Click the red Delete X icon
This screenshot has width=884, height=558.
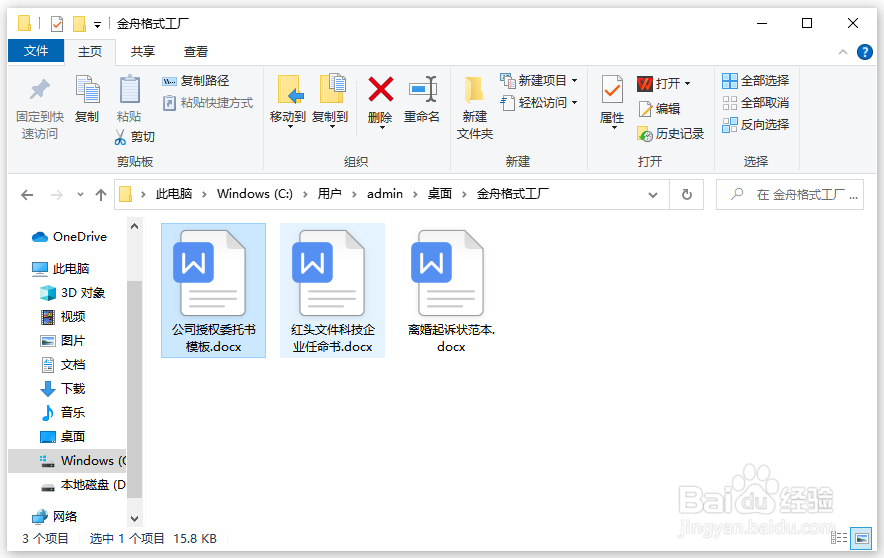click(381, 89)
